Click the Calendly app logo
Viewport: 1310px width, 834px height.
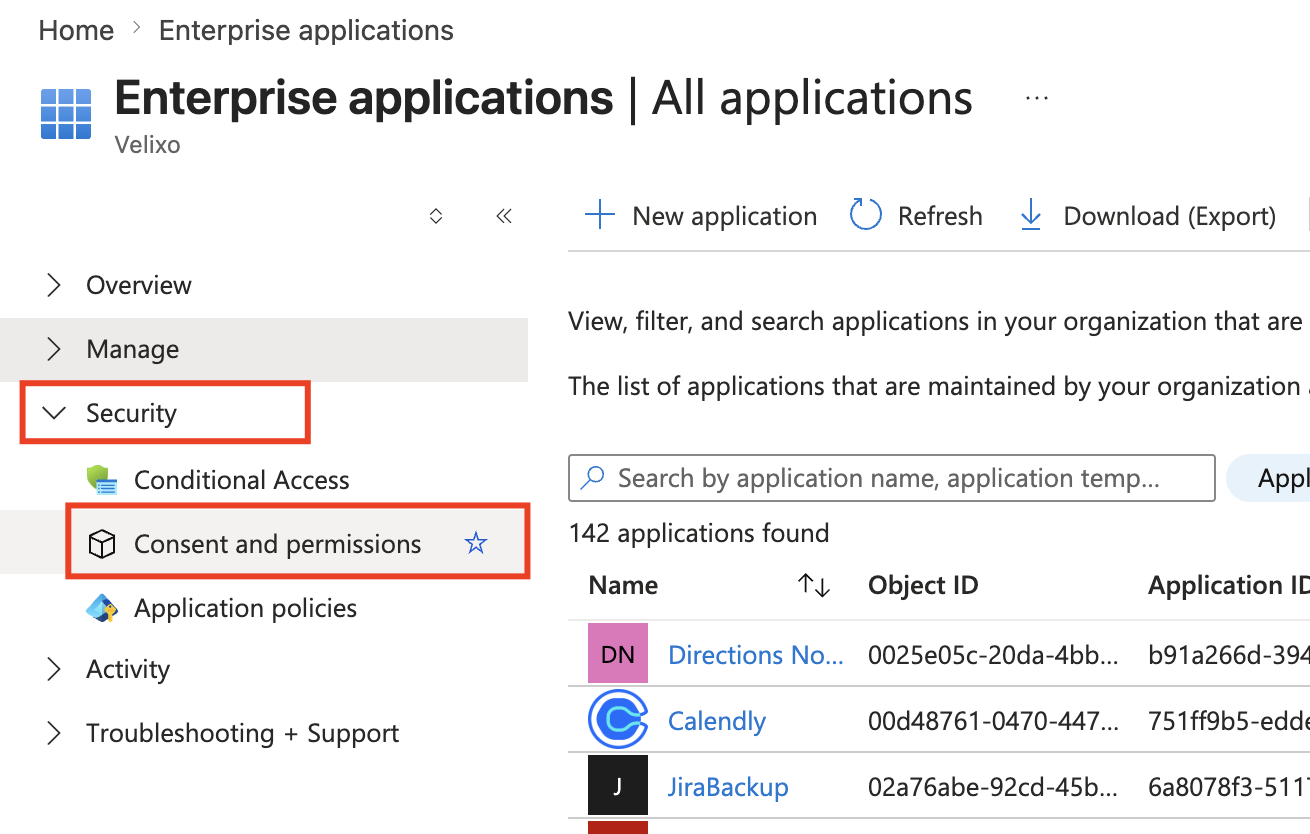[618, 720]
